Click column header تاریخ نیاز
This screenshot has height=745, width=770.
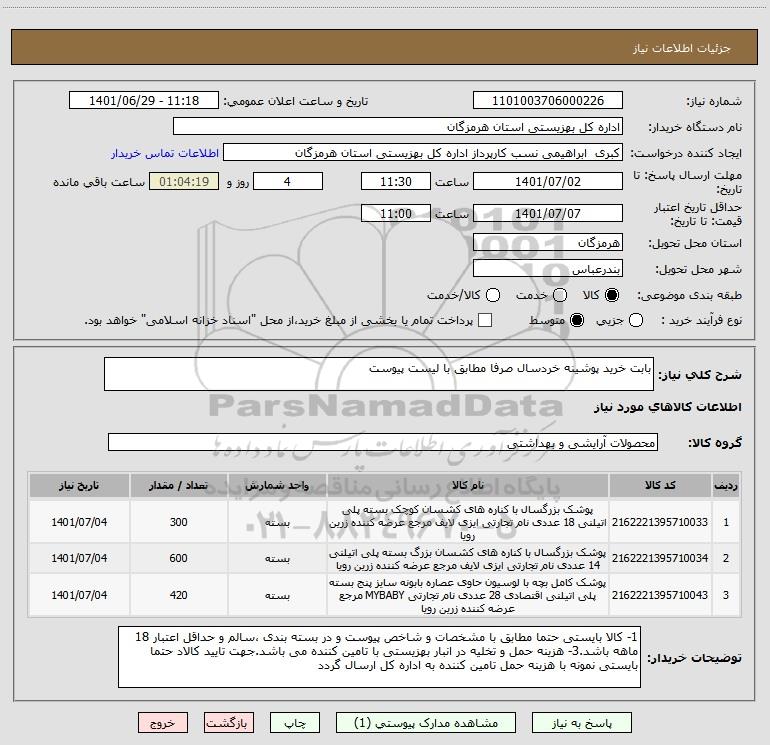tap(79, 485)
